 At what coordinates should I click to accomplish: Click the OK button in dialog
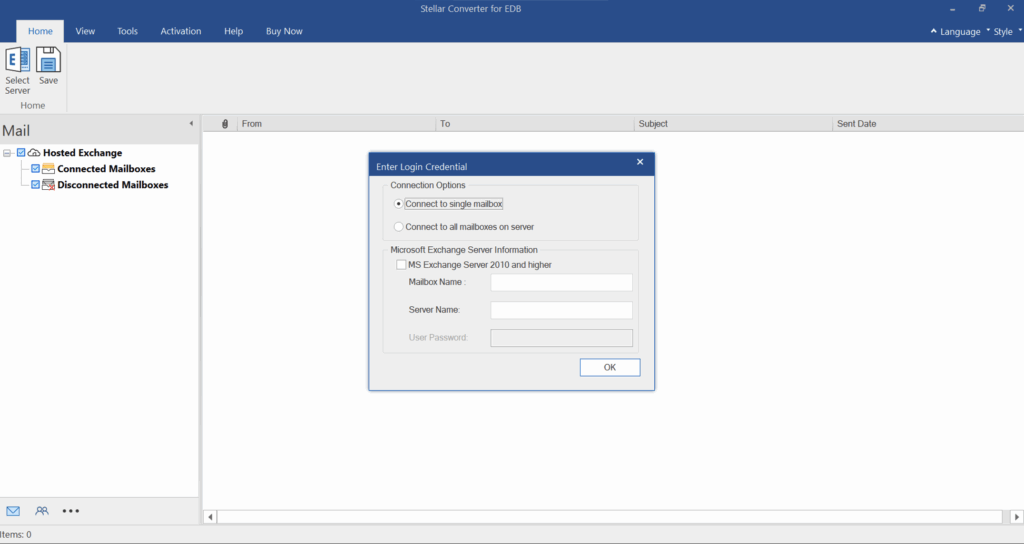tap(610, 367)
